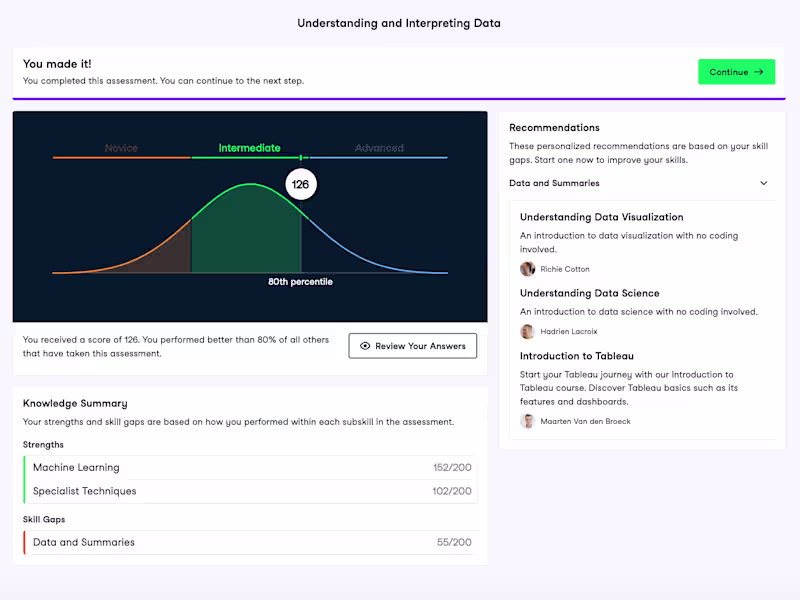Image resolution: width=800 pixels, height=600 pixels.
Task: Click the 126 score bubble
Action: pyautogui.click(x=300, y=184)
